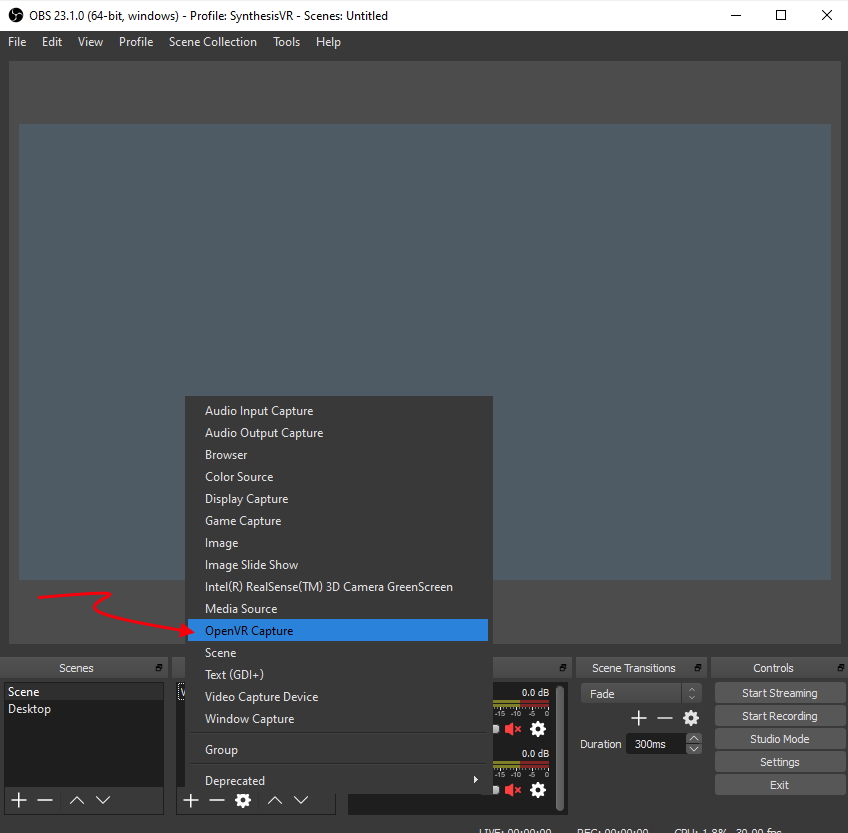Select Group in the add-source menu
Viewport: 848px width, 833px height.
pyautogui.click(x=338, y=750)
